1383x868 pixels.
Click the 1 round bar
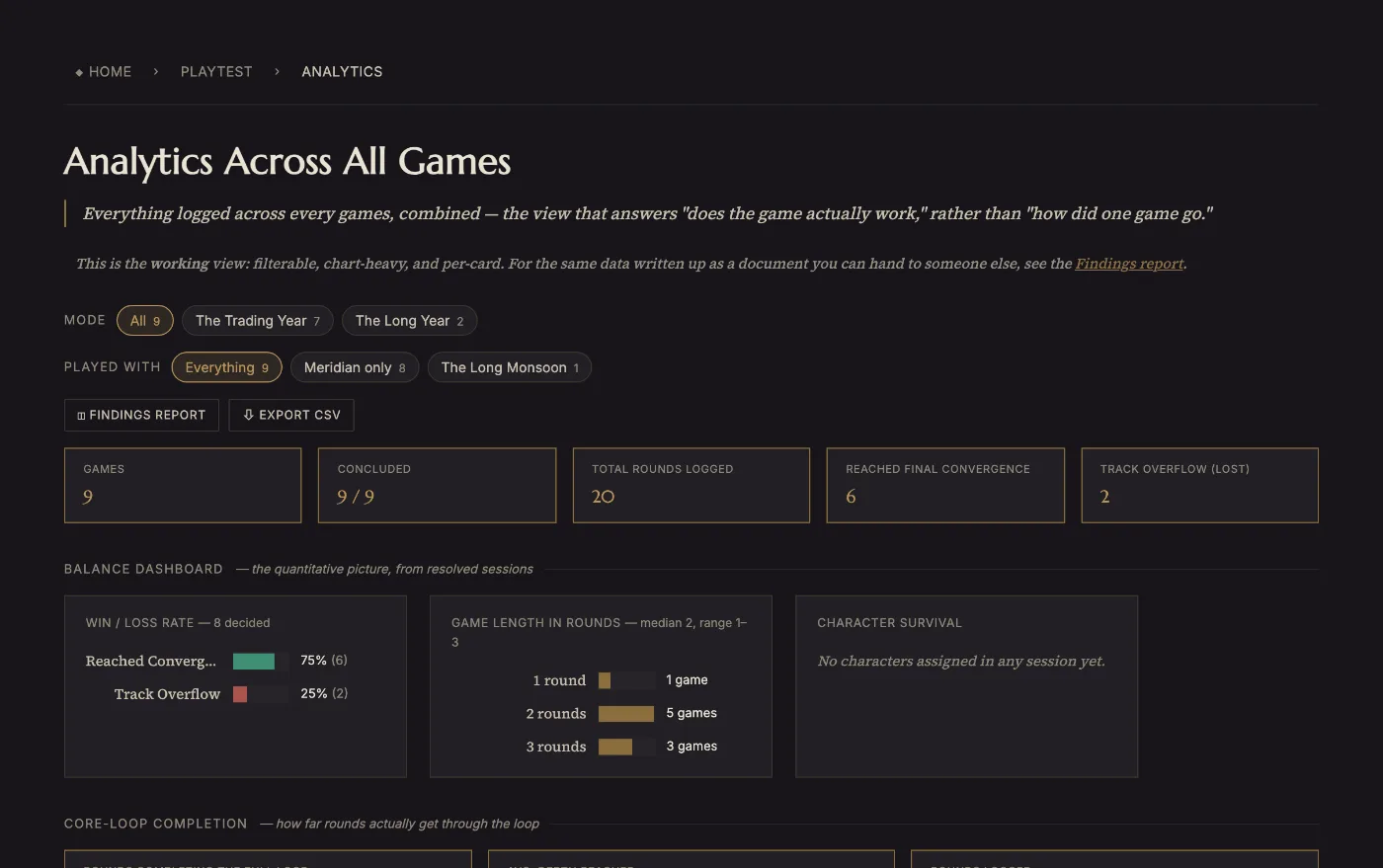coord(605,680)
